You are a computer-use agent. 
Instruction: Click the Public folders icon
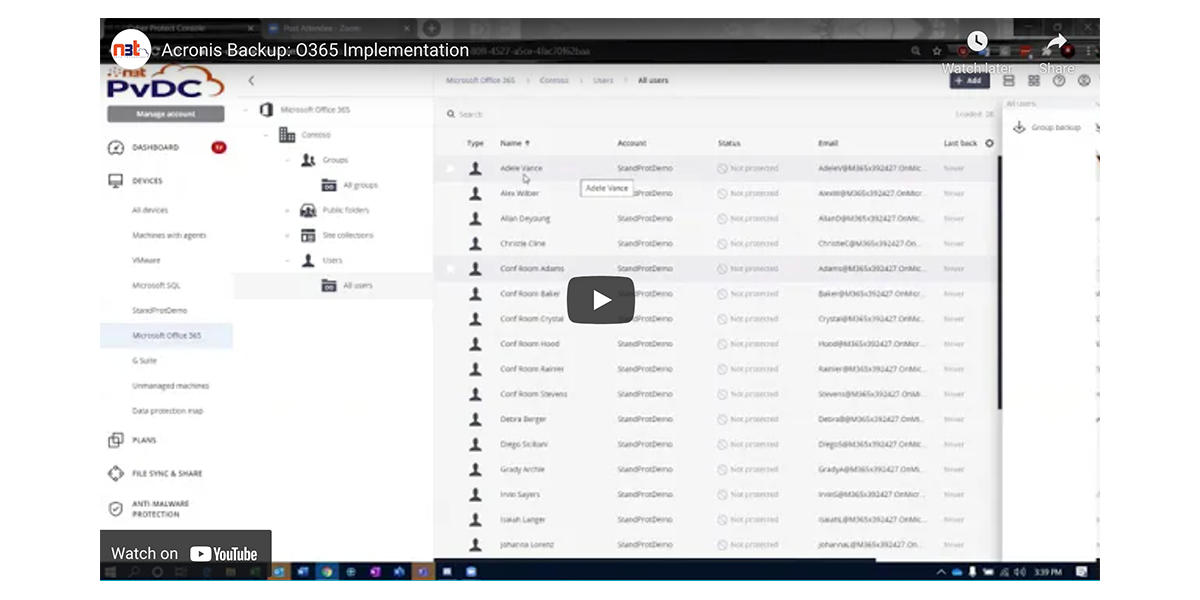click(x=308, y=210)
